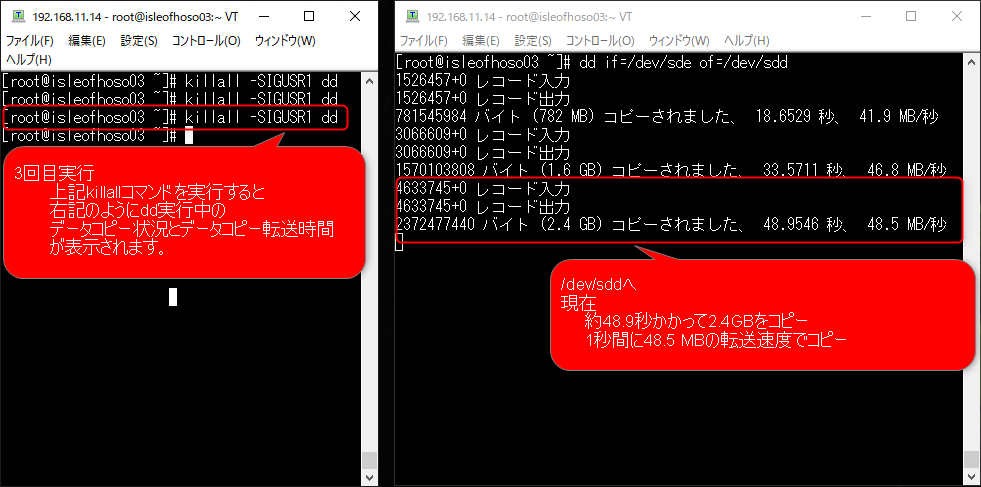The height and width of the screenshot is (487, 981).
Task: Maximize the left terminal window
Action: click(x=309, y=17)
